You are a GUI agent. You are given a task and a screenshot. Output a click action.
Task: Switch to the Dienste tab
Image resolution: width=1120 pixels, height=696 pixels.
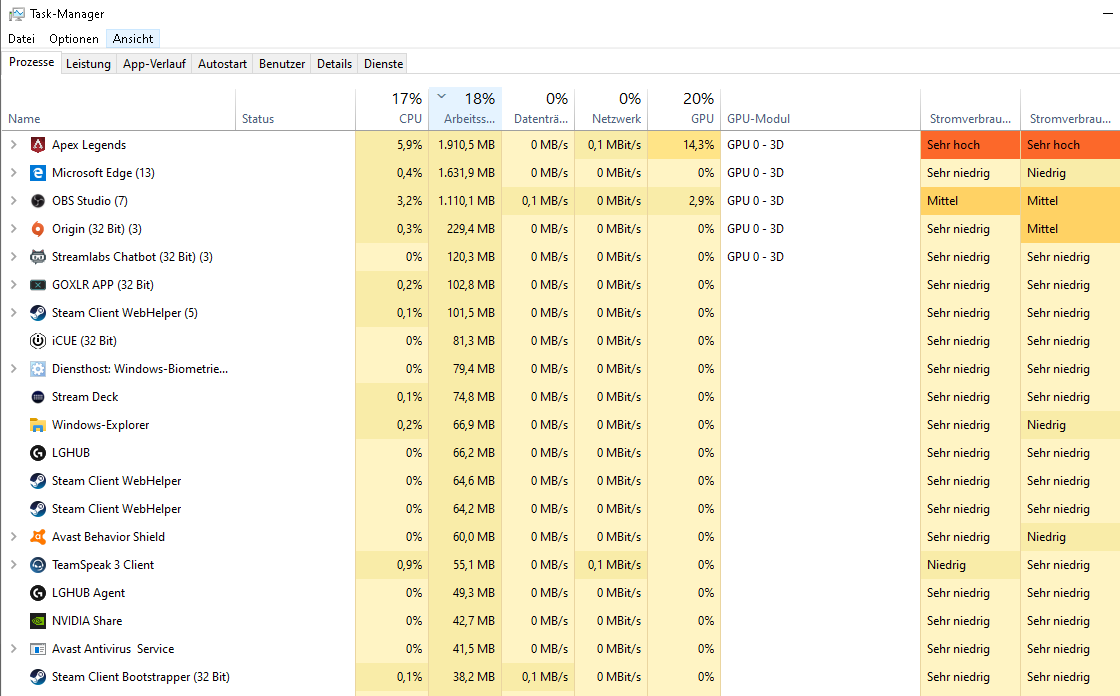pos(384,64)
